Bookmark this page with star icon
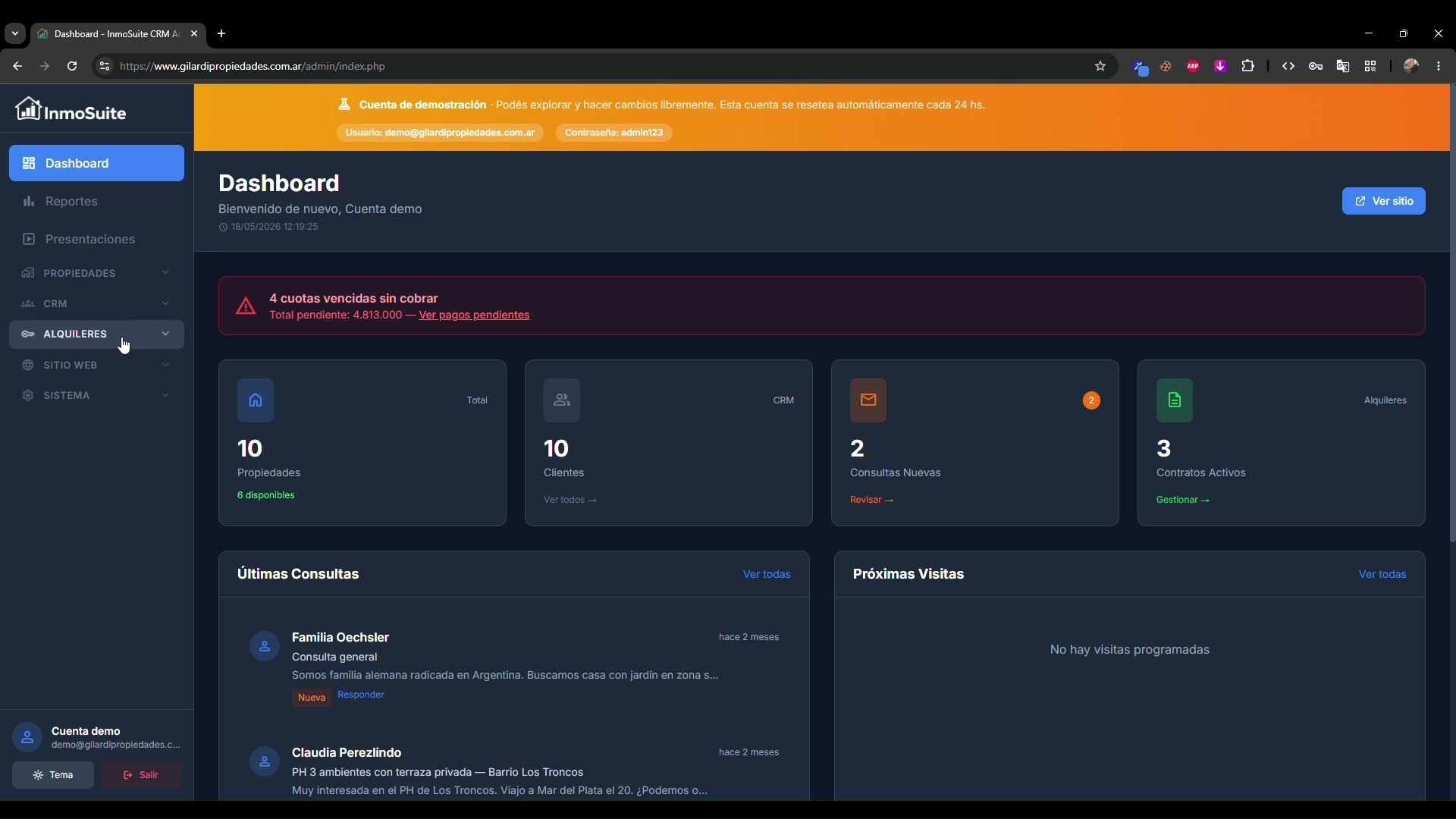Screen dimensions: 1456x819 pyautogui.click(x=1100, y=66)
